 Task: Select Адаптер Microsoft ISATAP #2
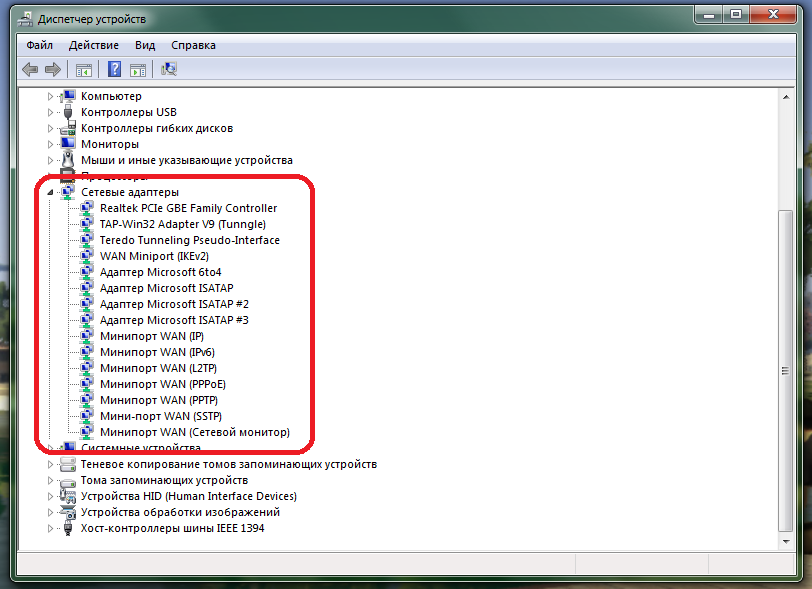pos(175,305)
